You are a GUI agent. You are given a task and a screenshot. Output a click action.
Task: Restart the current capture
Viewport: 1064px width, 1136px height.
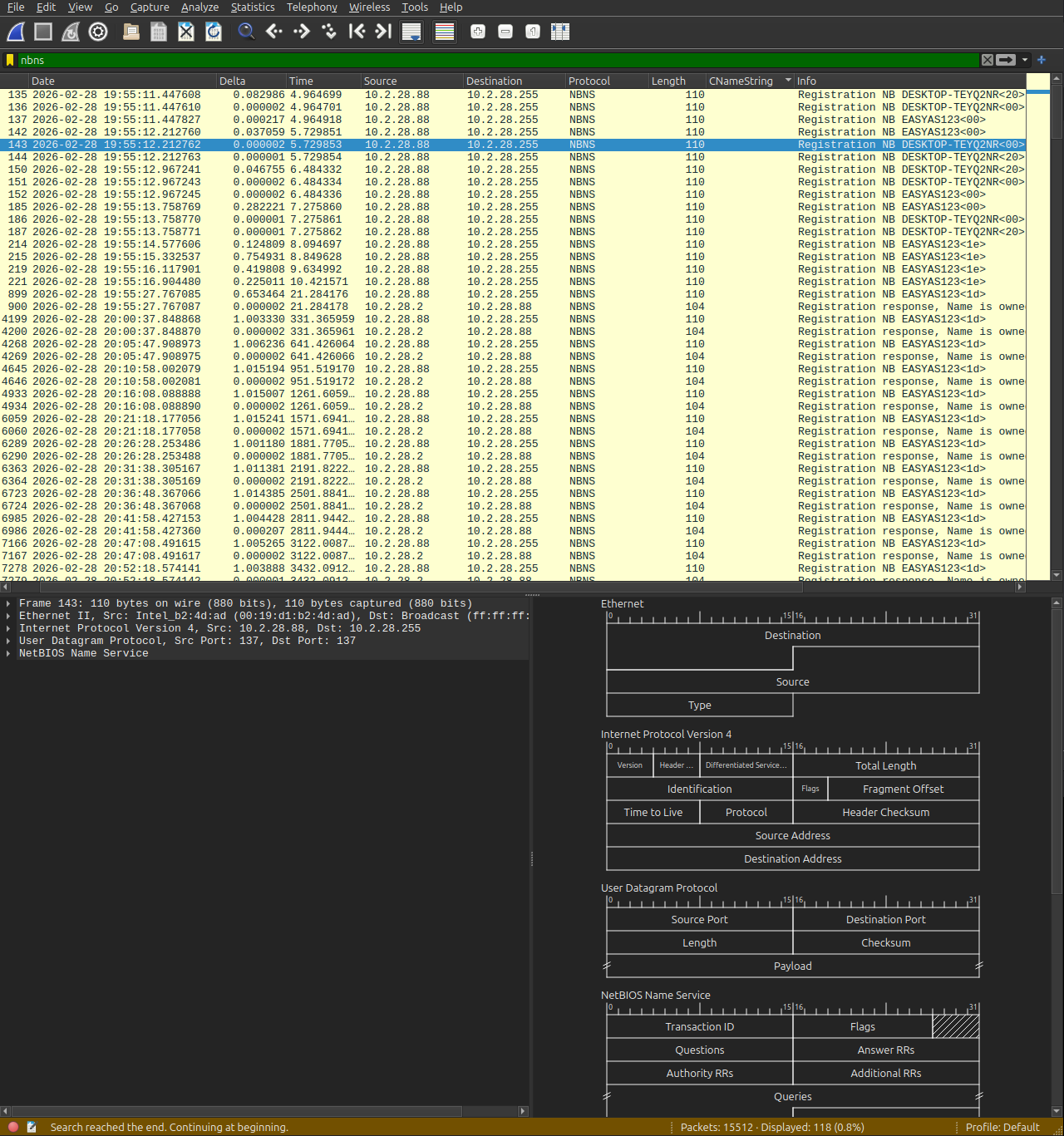coord(71,32)
